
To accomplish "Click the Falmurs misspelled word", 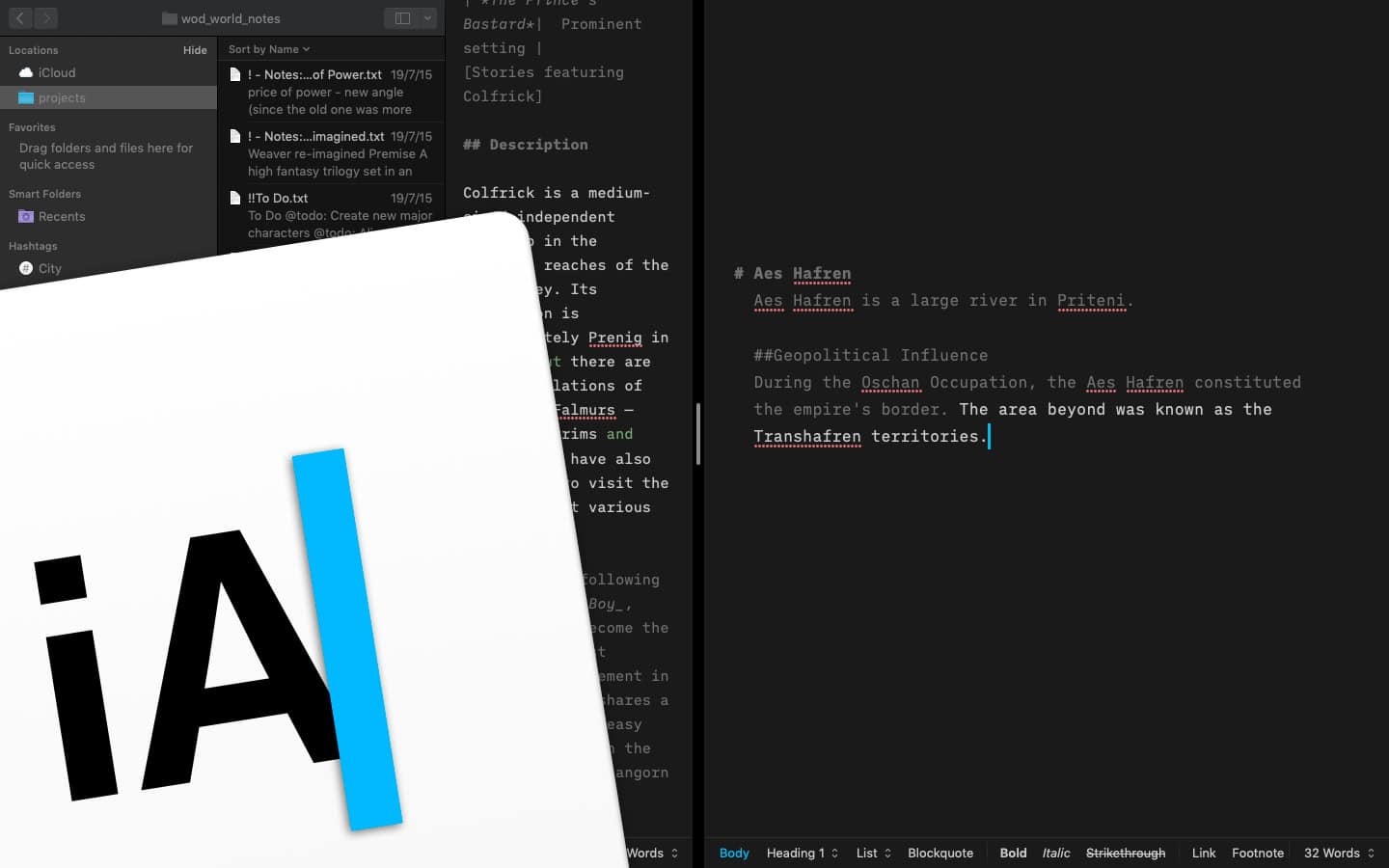I will [x=585, y=410].
